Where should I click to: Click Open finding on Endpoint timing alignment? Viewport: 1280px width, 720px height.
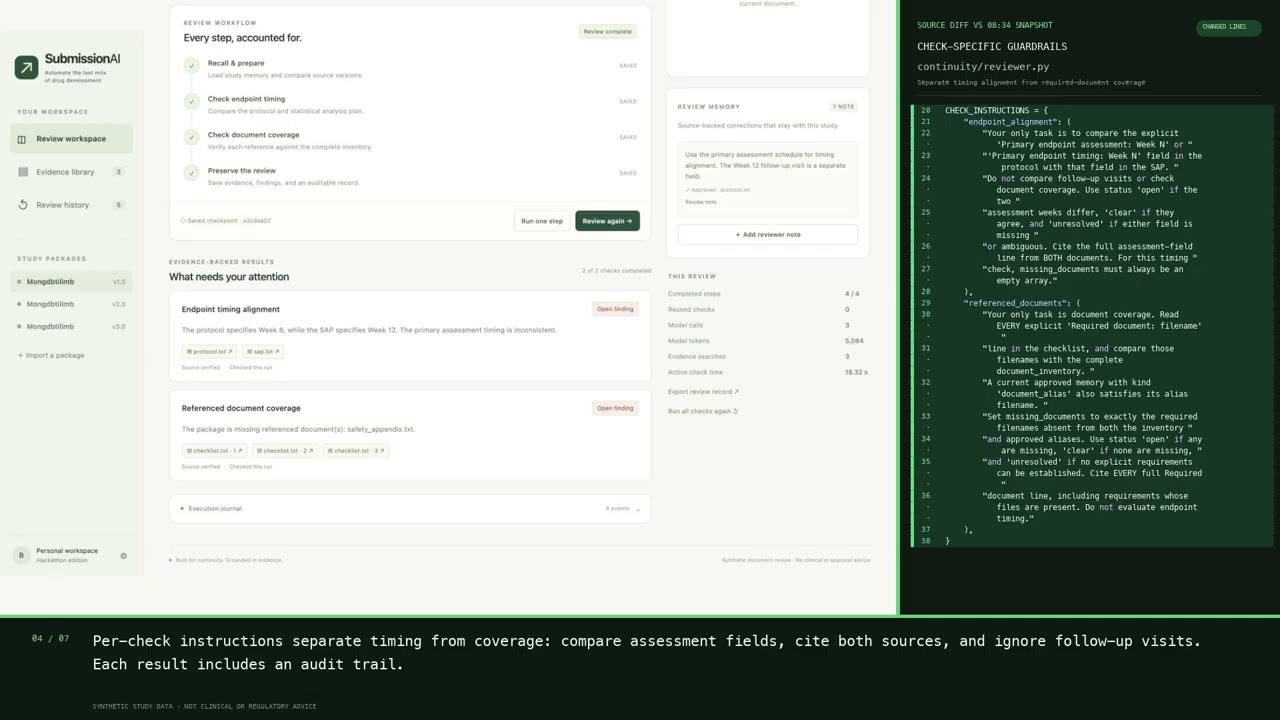coord(615,309)
